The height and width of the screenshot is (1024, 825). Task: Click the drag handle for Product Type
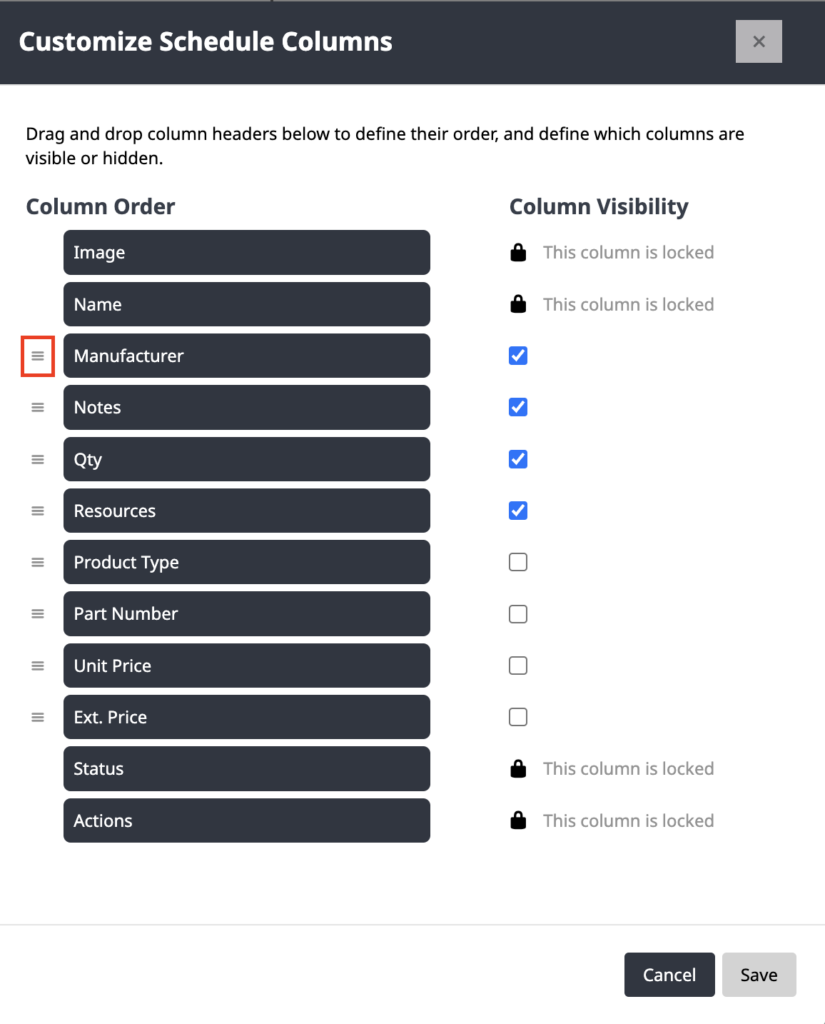[38, 562]
